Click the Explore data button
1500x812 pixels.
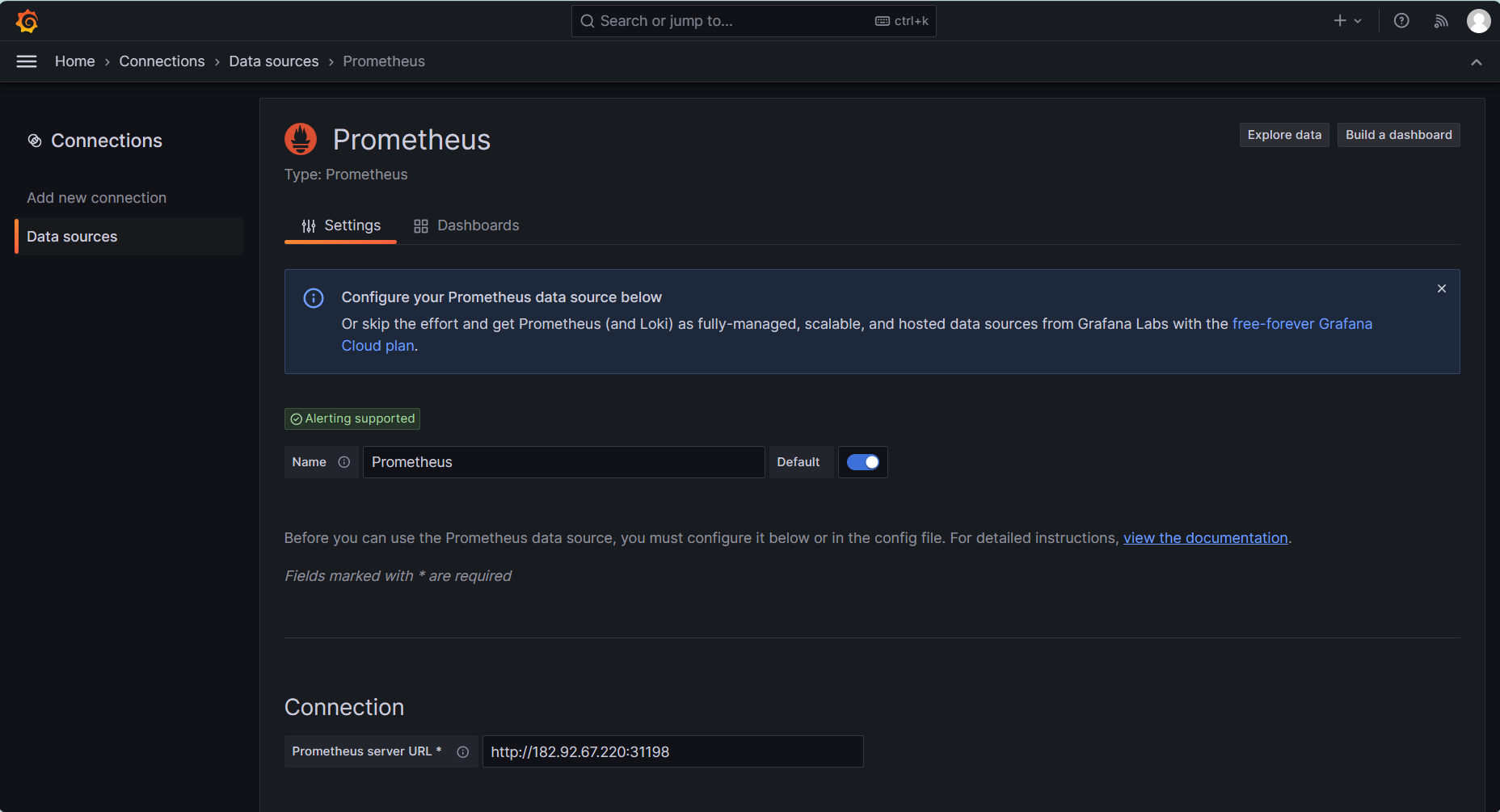[1283, 135]
